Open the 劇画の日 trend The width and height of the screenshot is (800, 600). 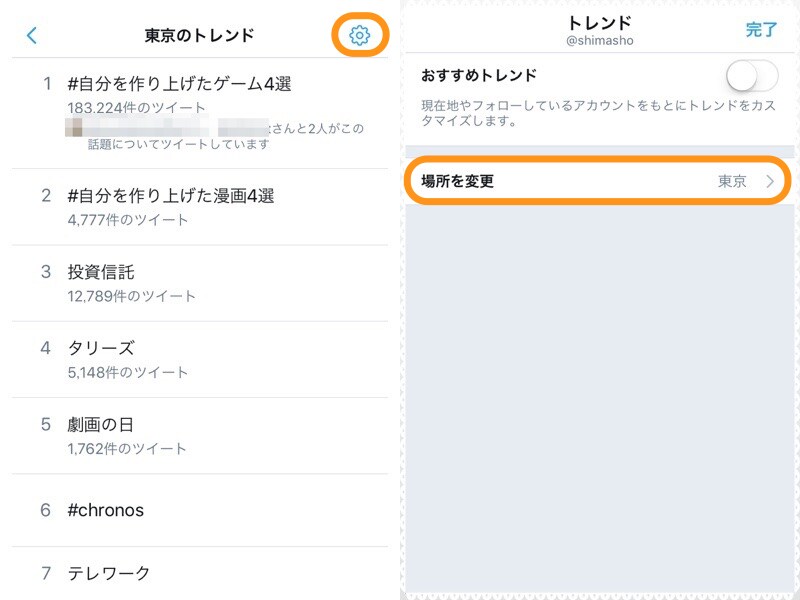point(101,424)
